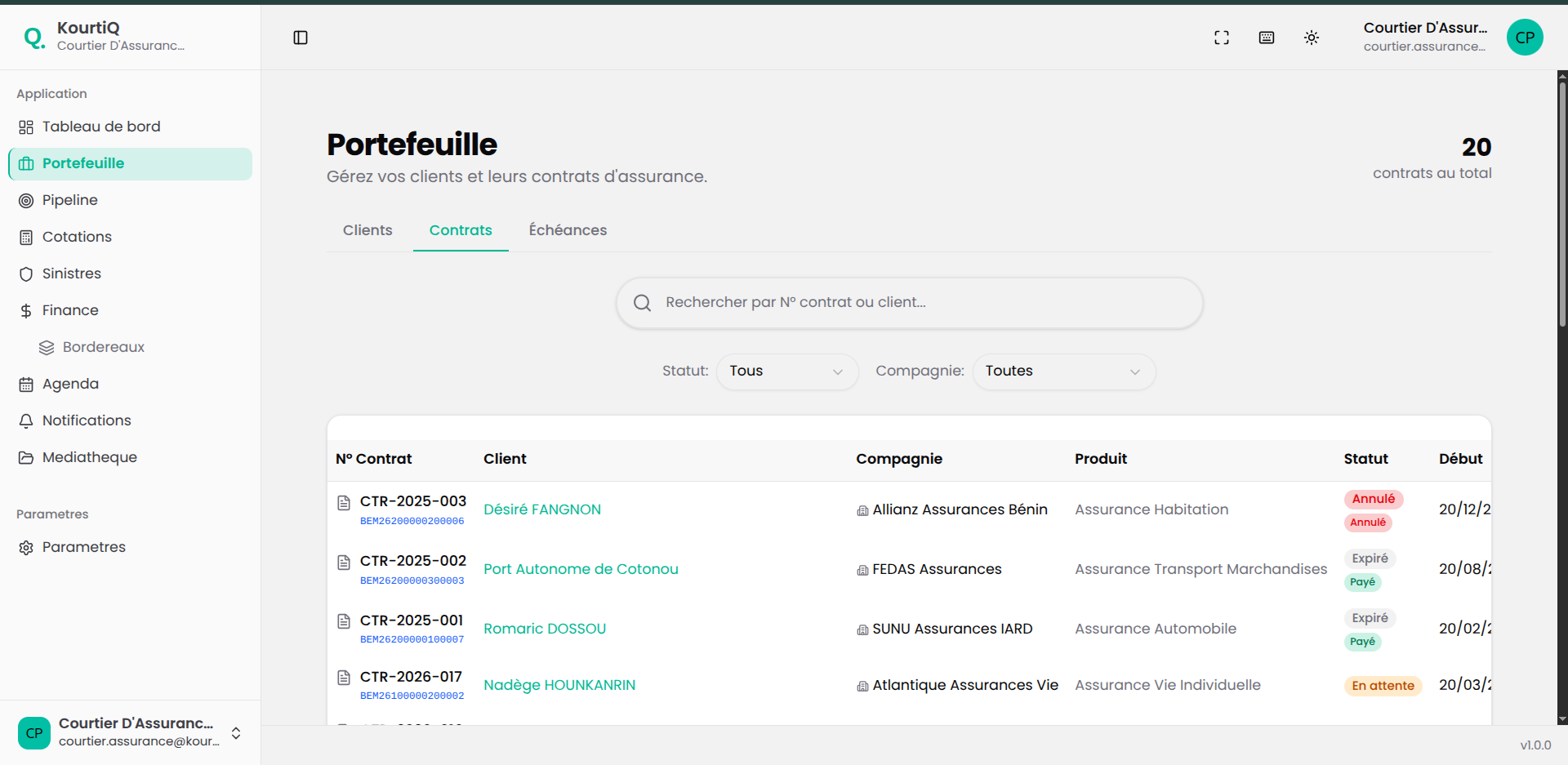This screenshot has height=765, width=1568.
Task: Select the Cotations icon in the sidebar
Action: point(26,237)
